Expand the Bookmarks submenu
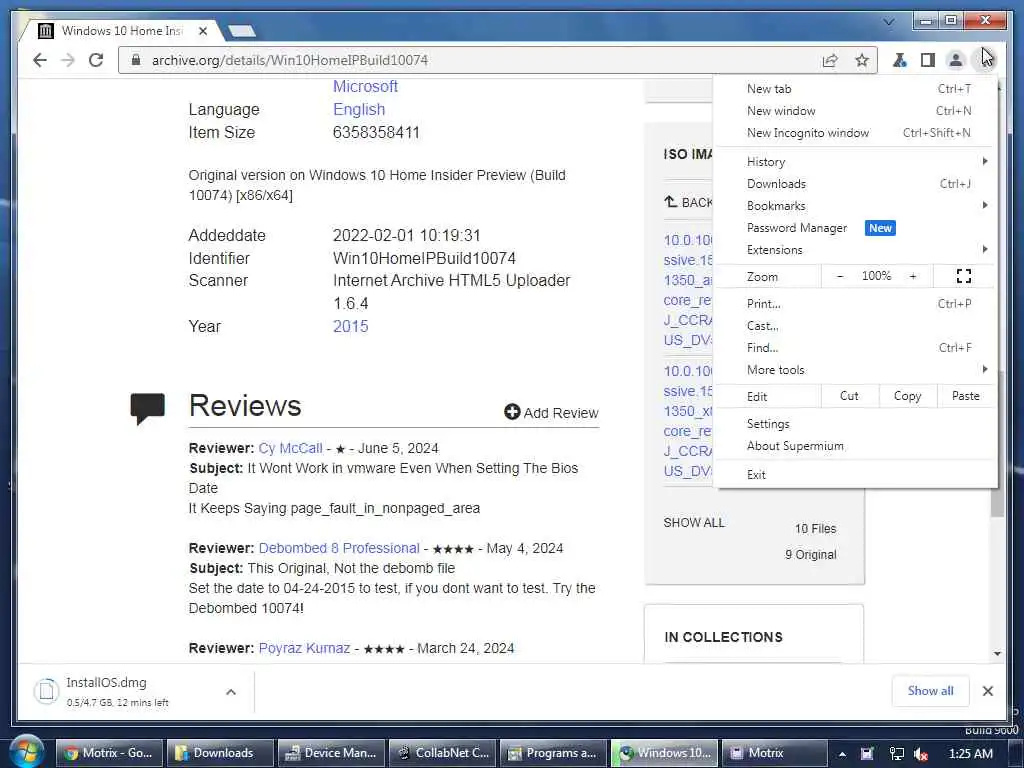The width and height of the screenshot is (1024, 768). click(x=856, y=206)
